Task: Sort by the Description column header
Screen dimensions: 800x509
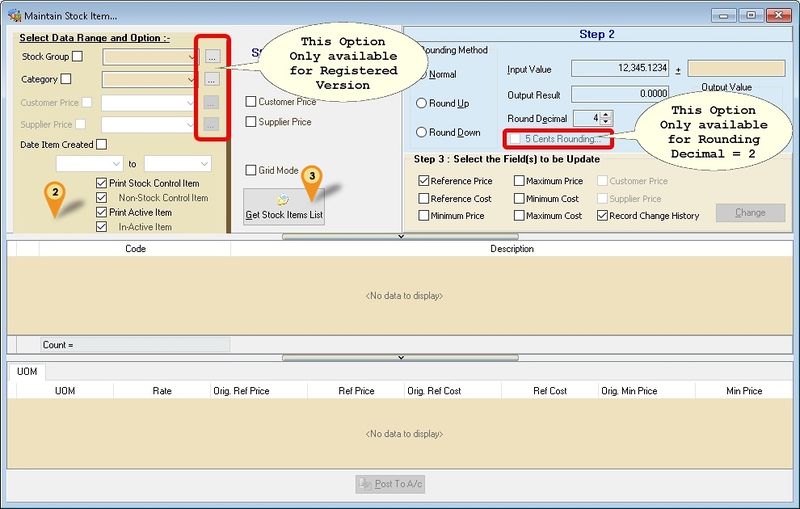Action: click(512, 249)
